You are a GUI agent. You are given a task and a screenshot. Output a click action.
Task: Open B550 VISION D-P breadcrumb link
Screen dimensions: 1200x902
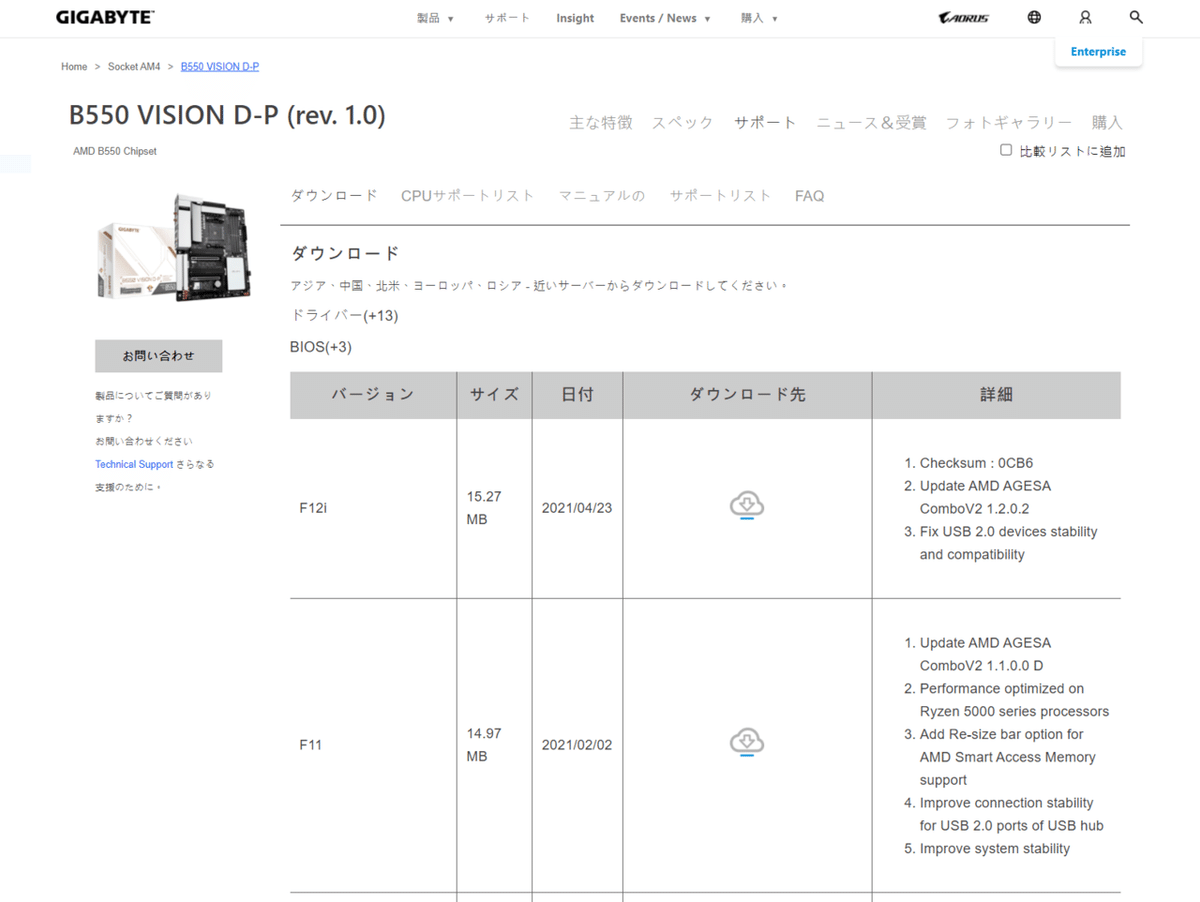[x=220, y=66]
